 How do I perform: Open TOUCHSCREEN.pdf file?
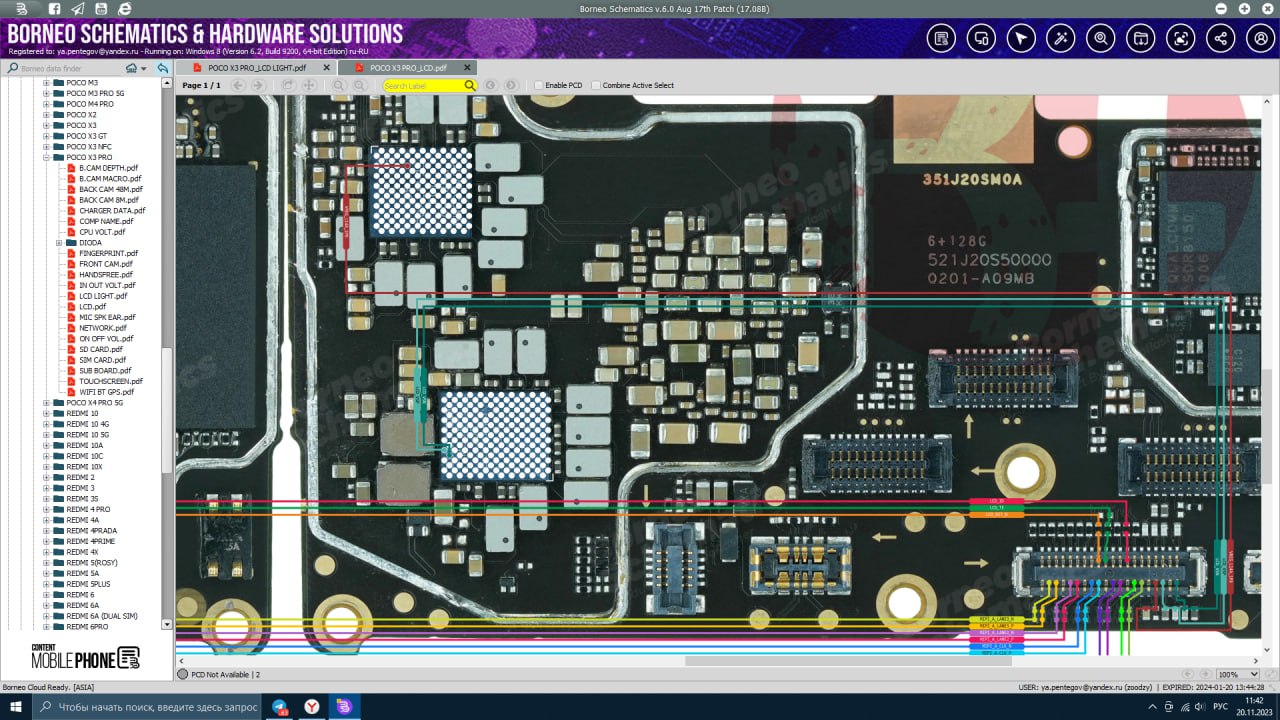coord(111,381)
